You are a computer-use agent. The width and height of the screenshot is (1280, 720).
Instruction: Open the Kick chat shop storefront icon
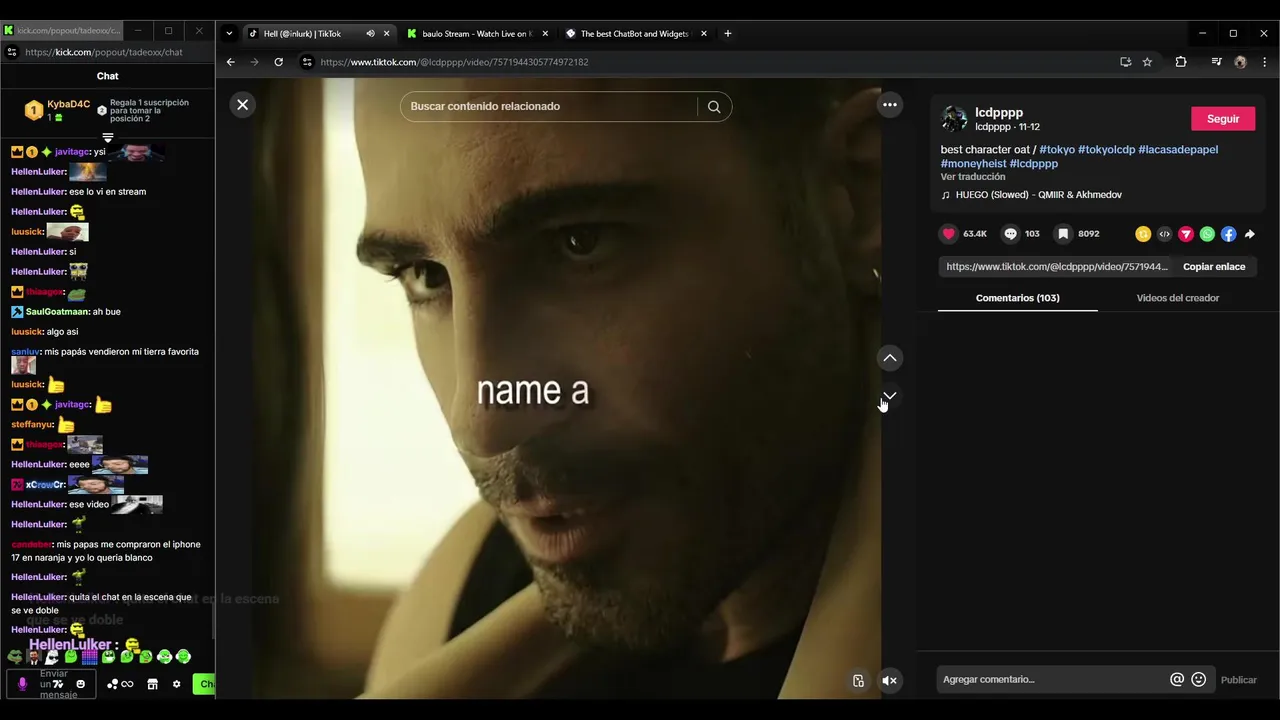(x=152, y=685)
